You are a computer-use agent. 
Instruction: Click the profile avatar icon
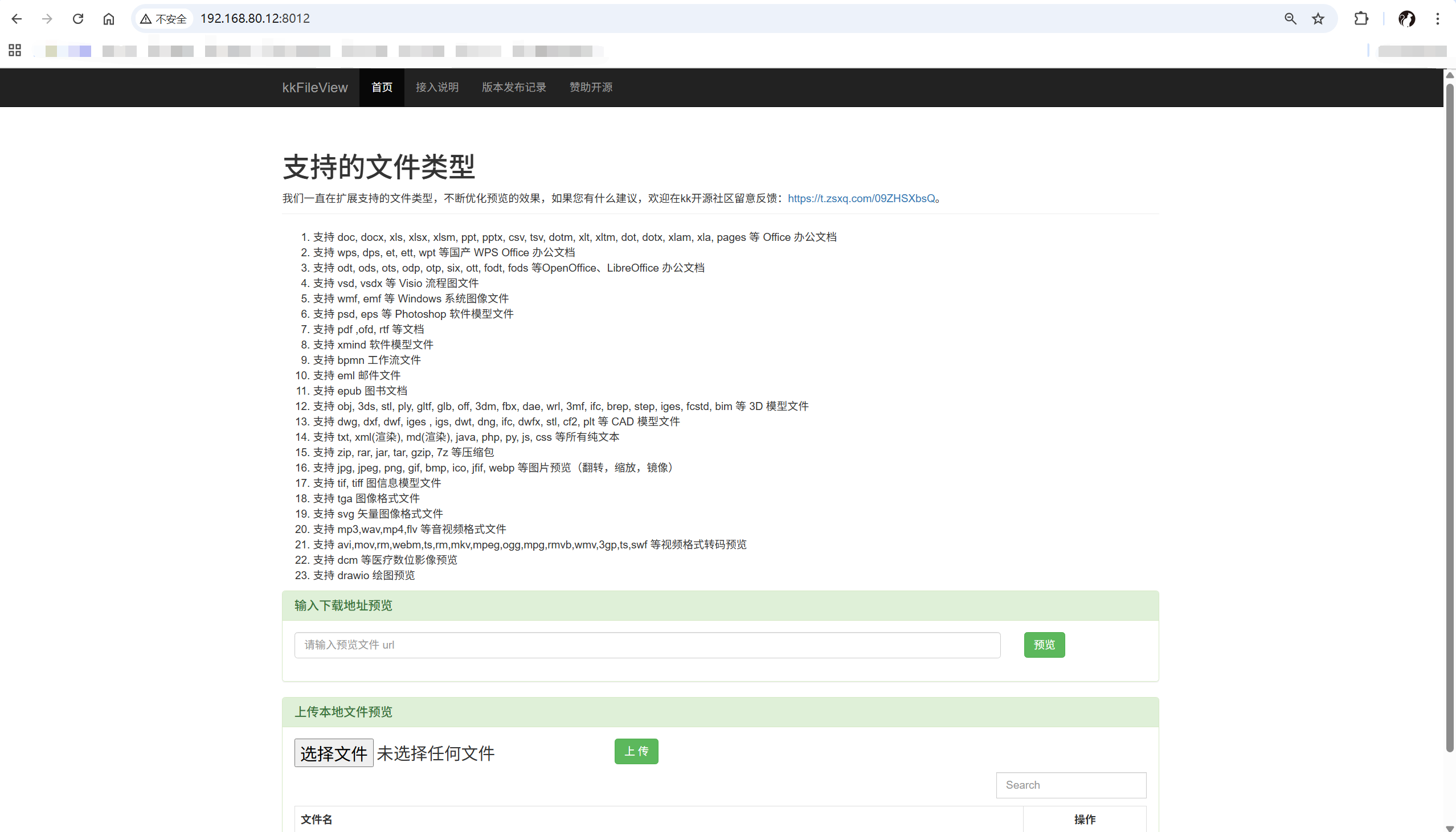coord(1406,19)
